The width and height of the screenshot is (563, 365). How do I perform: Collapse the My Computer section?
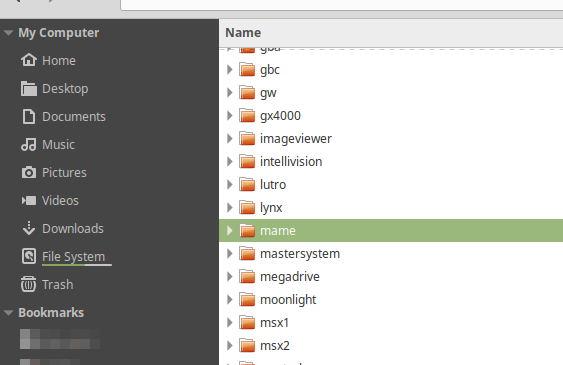[8, 33]
